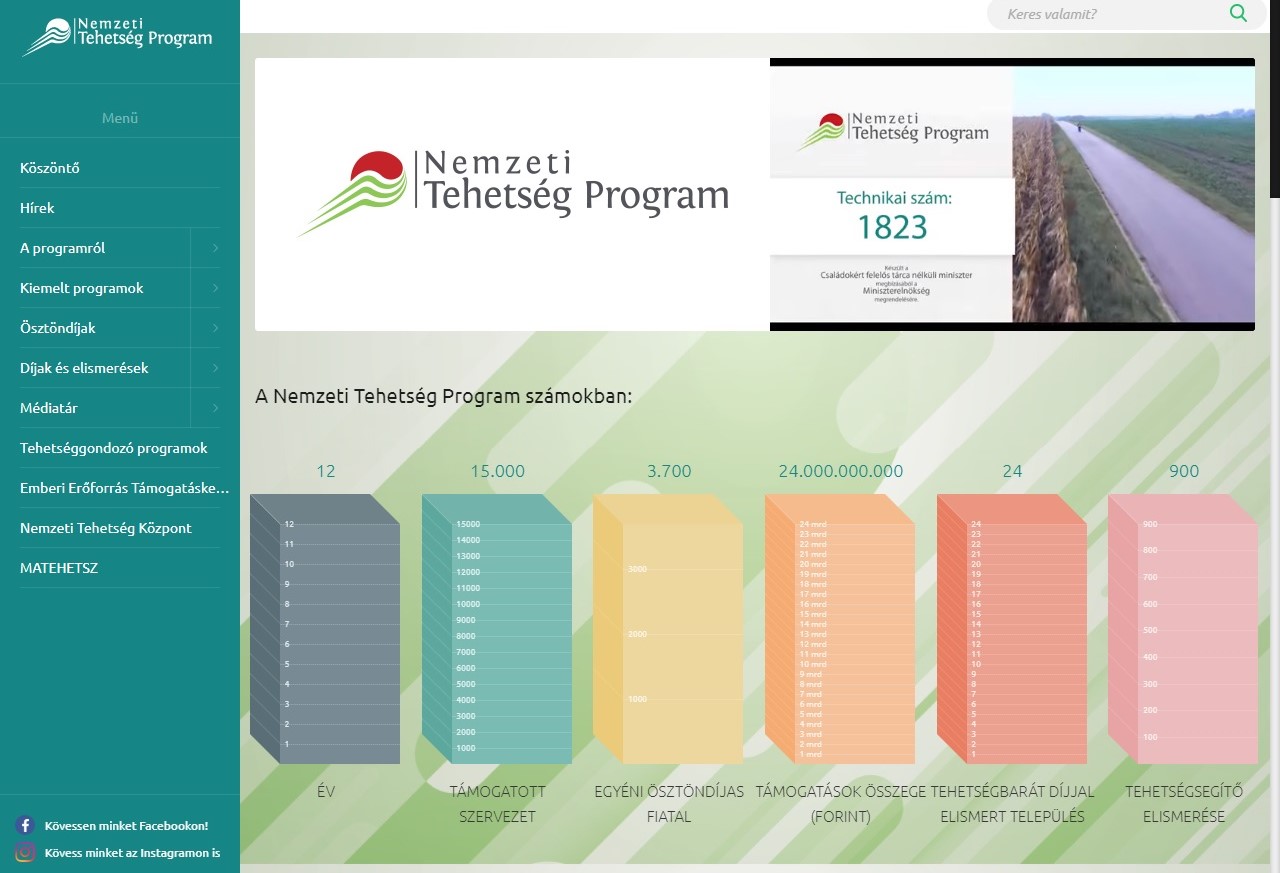This screenshot has width=1280, height=873.
Task: Open the Kiemelt programok menu item
Action: (x=105, y=288)
